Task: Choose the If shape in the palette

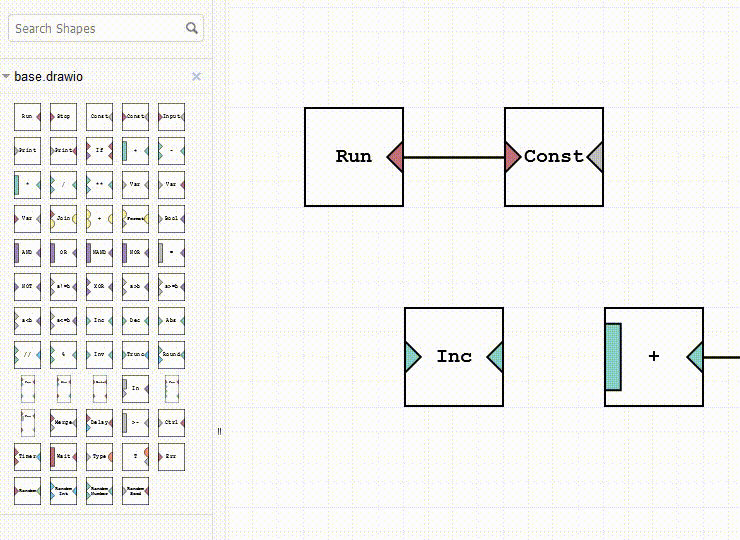Action: [x=100, y=151]
